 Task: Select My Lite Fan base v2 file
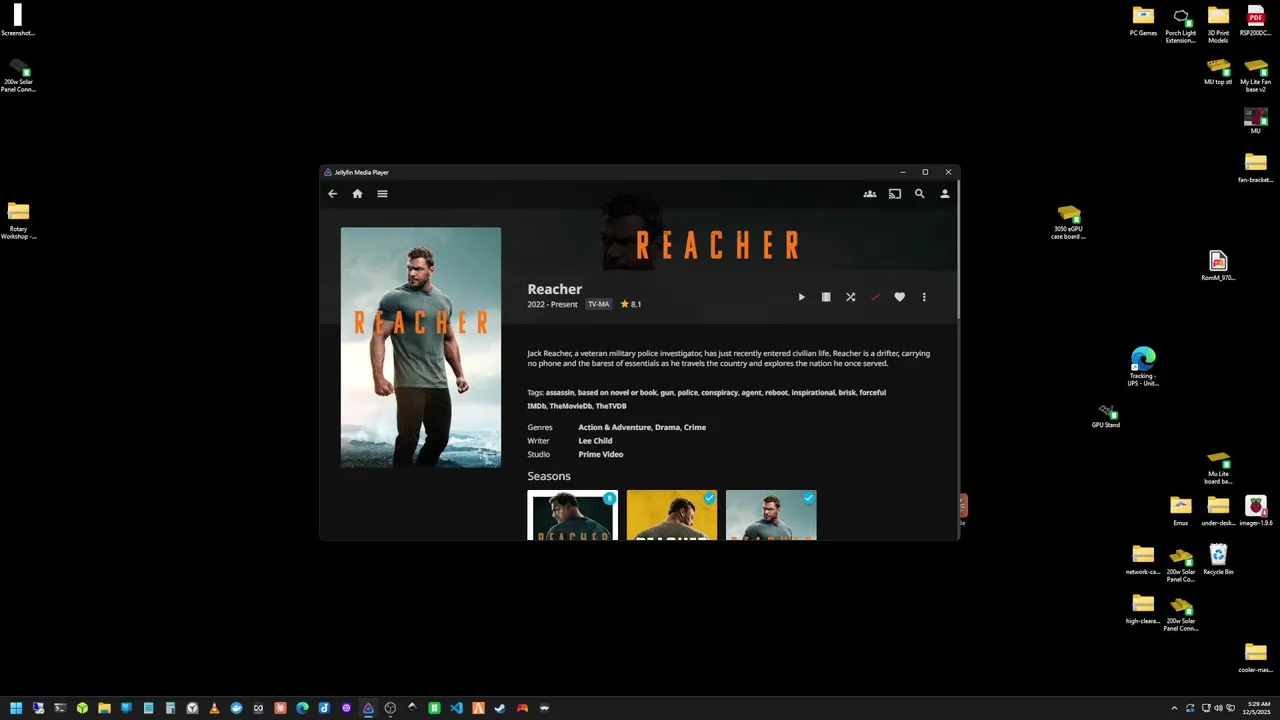(1256, 75)
